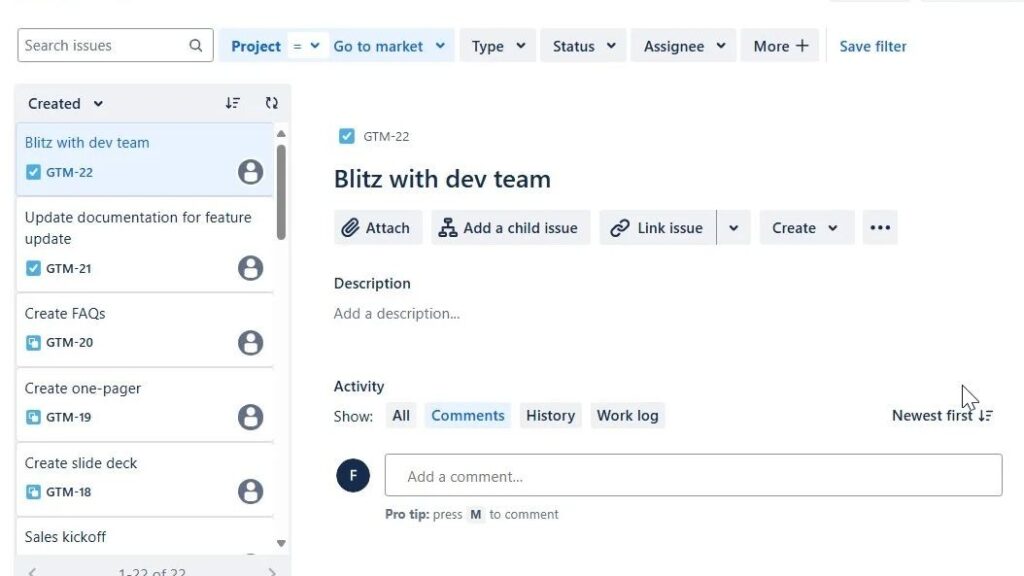Click the task type checkbox icon next to GTM-22 heading

click(x=347, y=136)
